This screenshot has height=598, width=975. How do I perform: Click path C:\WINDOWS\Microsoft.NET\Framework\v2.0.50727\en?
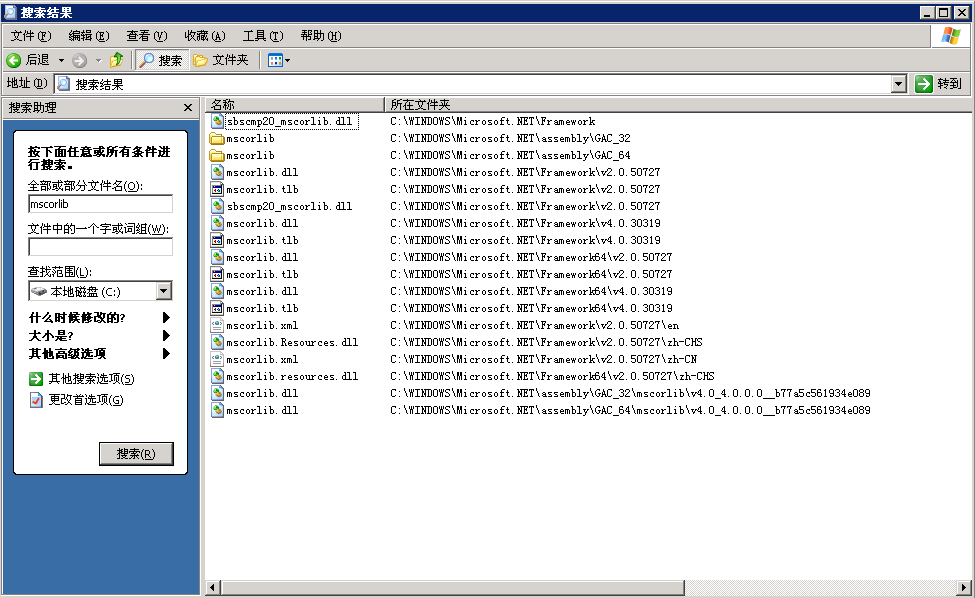pos(534,325)
